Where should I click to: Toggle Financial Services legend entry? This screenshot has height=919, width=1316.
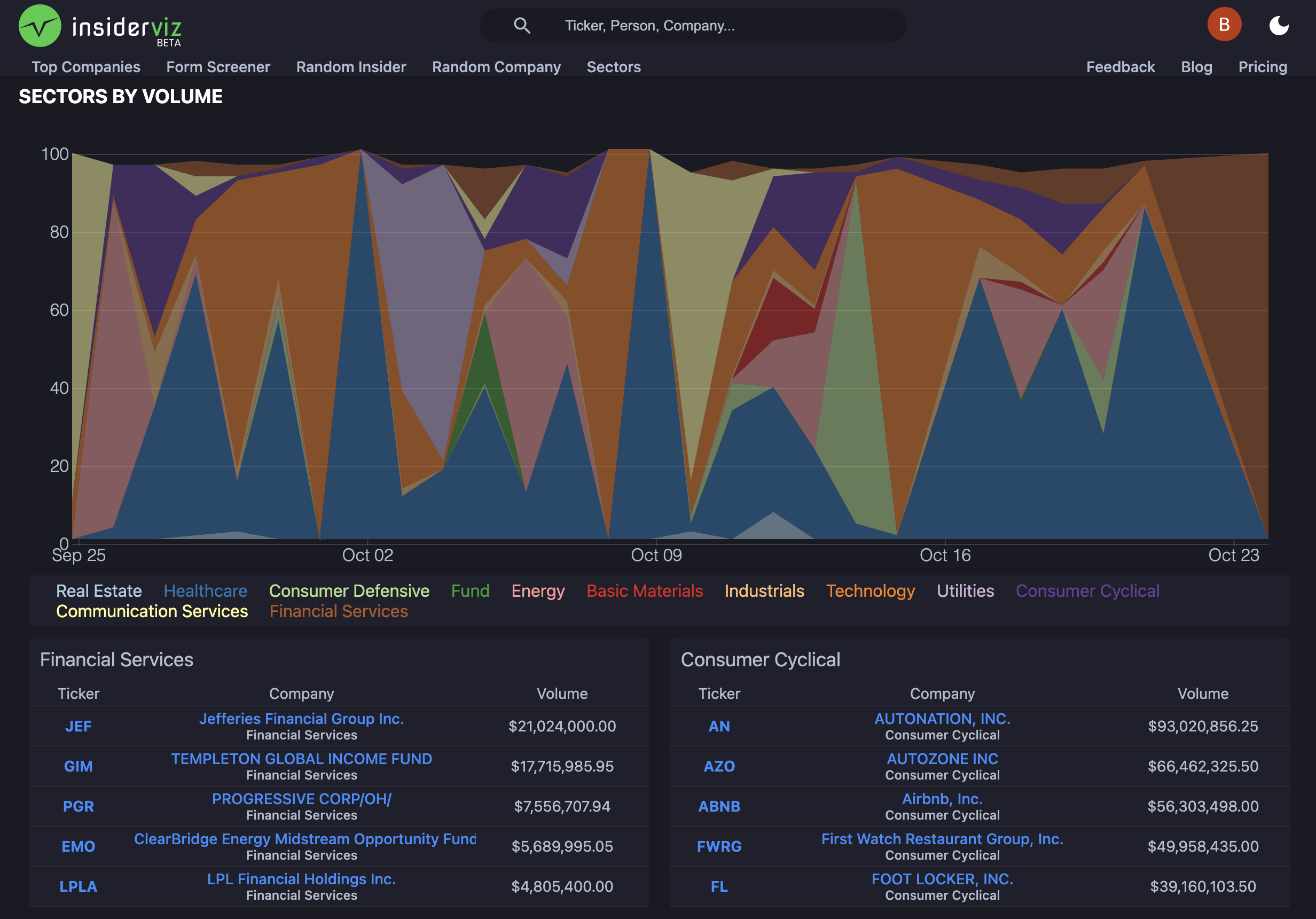(339, 611)
